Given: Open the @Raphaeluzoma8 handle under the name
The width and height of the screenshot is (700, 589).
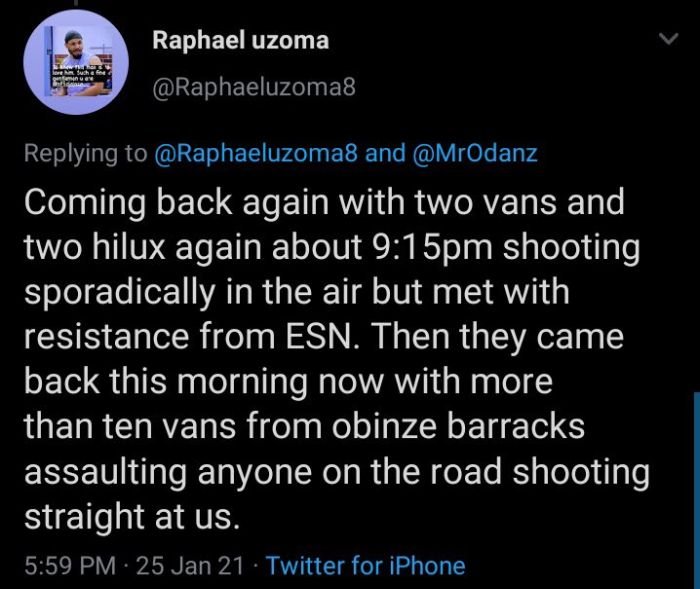Looking at the screenshot, I should tap(254, 87).
